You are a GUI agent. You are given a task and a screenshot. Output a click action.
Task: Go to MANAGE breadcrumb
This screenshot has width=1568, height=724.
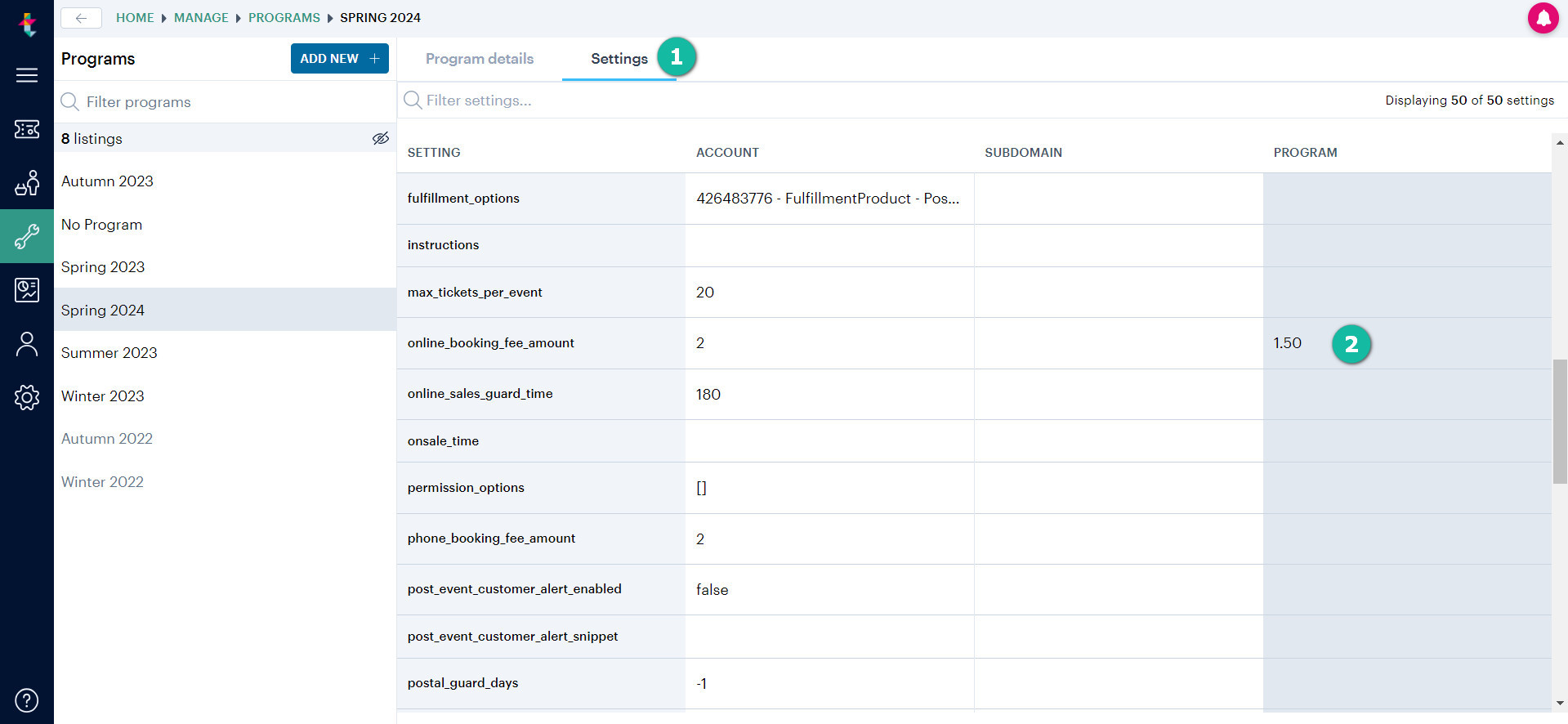coord(201,18)
